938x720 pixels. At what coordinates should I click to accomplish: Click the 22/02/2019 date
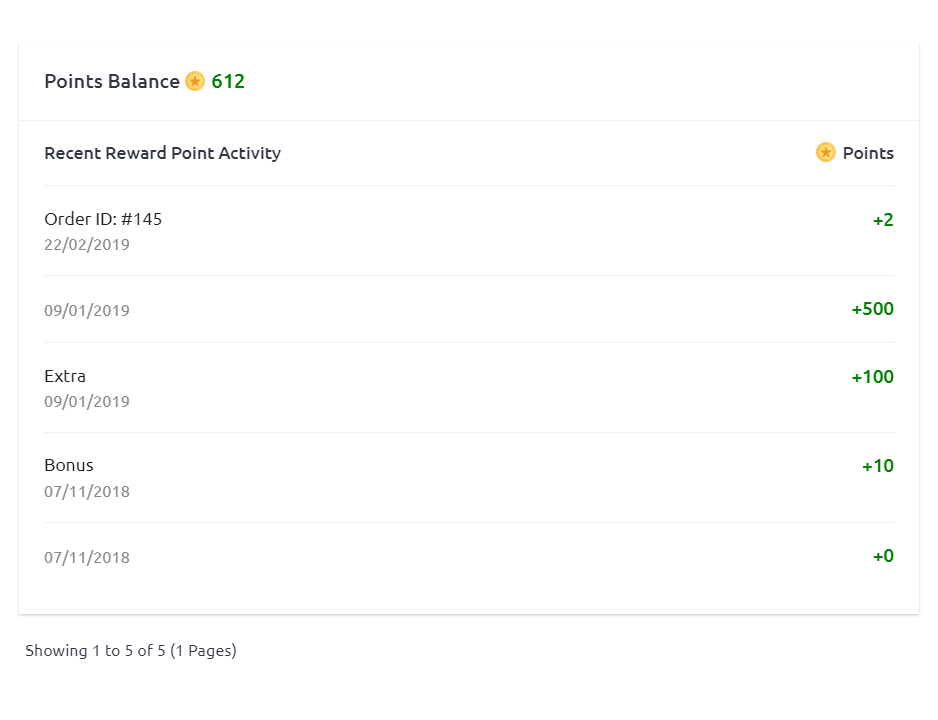pos(87,244)
